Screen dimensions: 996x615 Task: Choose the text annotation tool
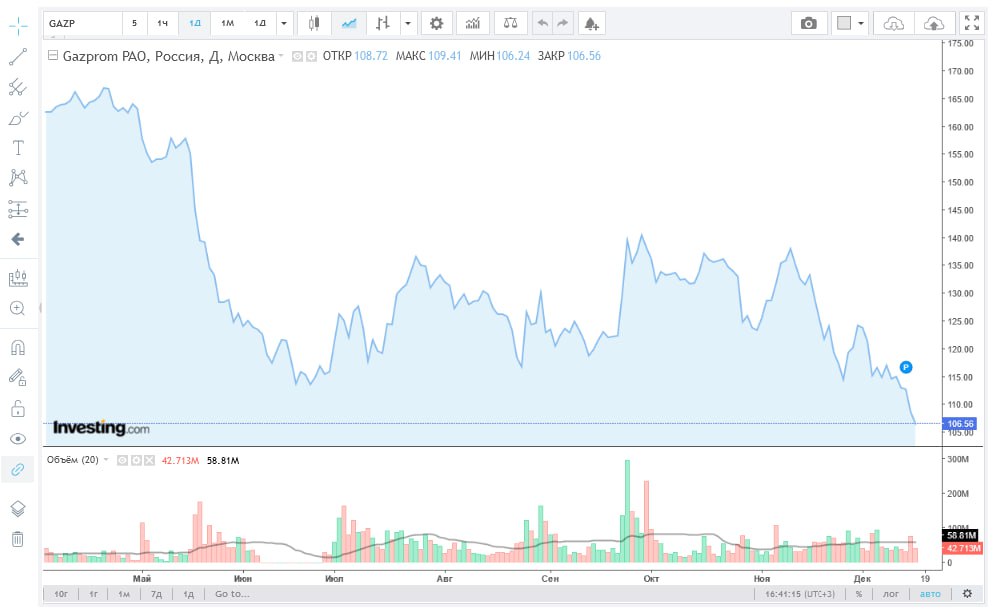point(17,148)
